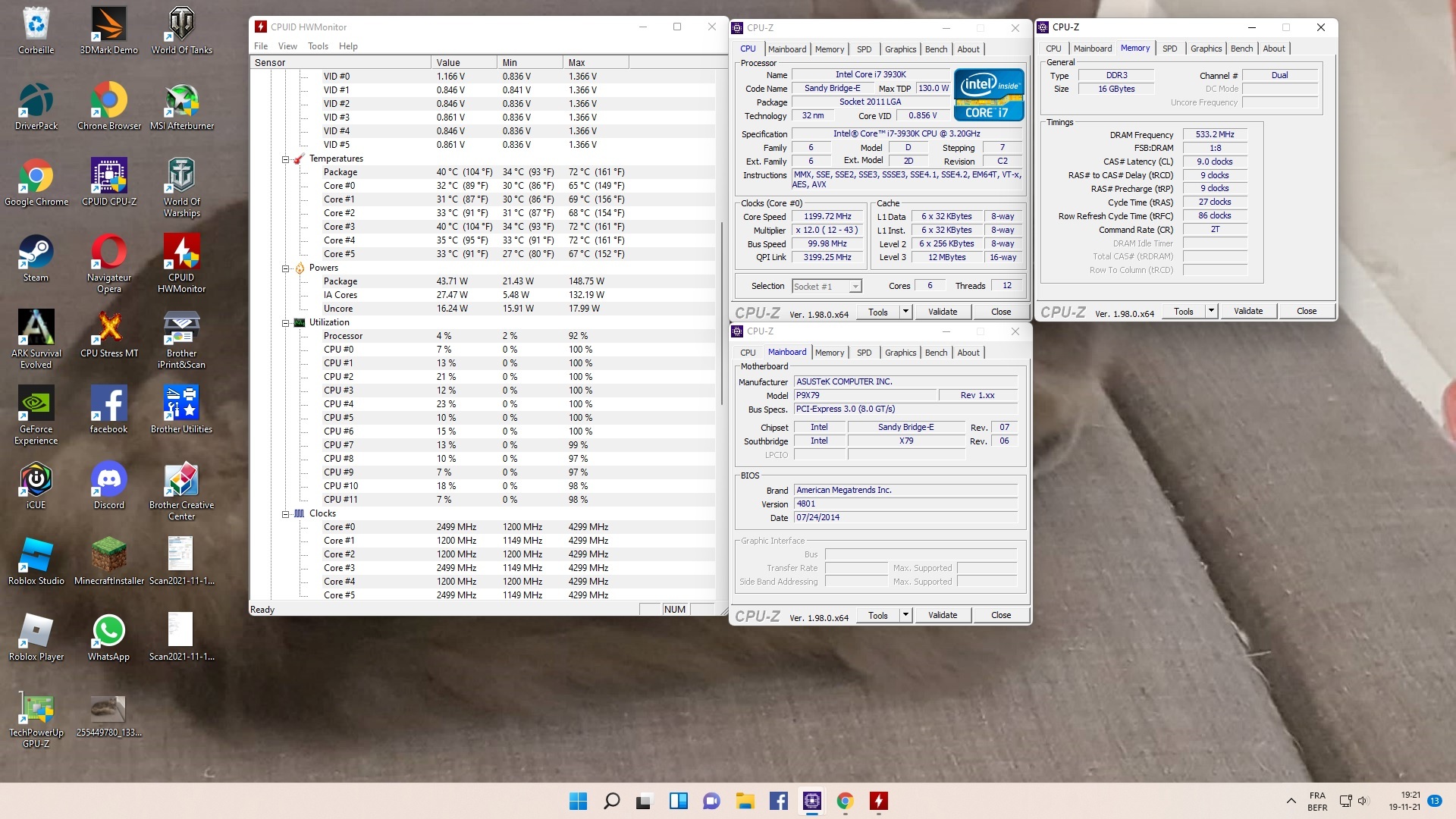Screen dimensions: 1456x819
Task: Open Tools dropdown arrow in Mainboard window
Action: pyautogui.click(x=905, y=615)
